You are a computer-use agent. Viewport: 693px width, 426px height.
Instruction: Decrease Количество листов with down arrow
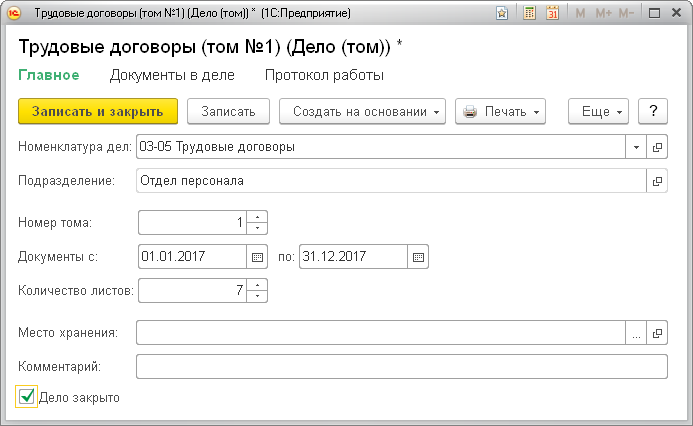[x=257, y=296]
